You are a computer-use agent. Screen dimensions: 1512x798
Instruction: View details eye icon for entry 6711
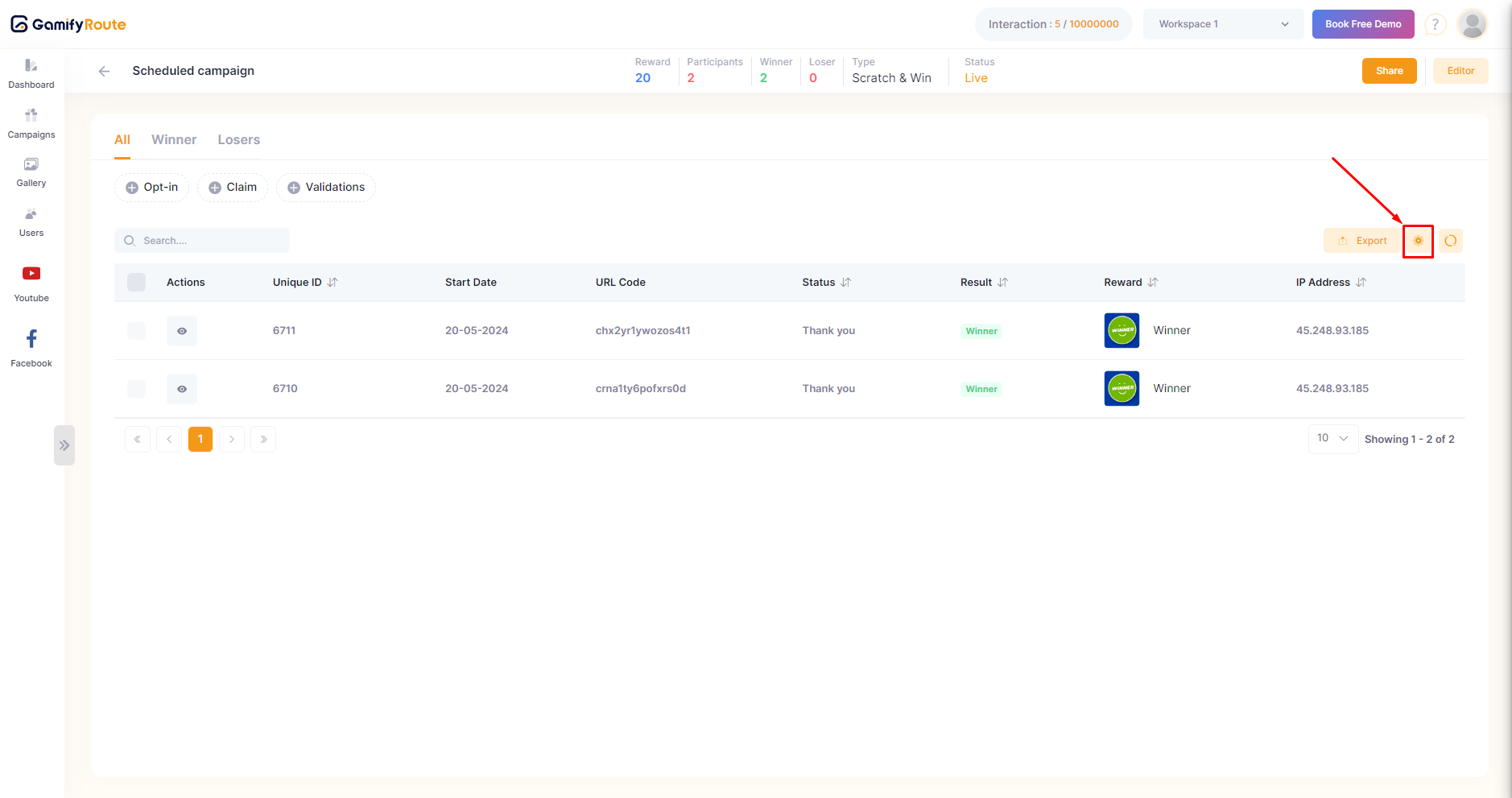(x=182, y=331)
